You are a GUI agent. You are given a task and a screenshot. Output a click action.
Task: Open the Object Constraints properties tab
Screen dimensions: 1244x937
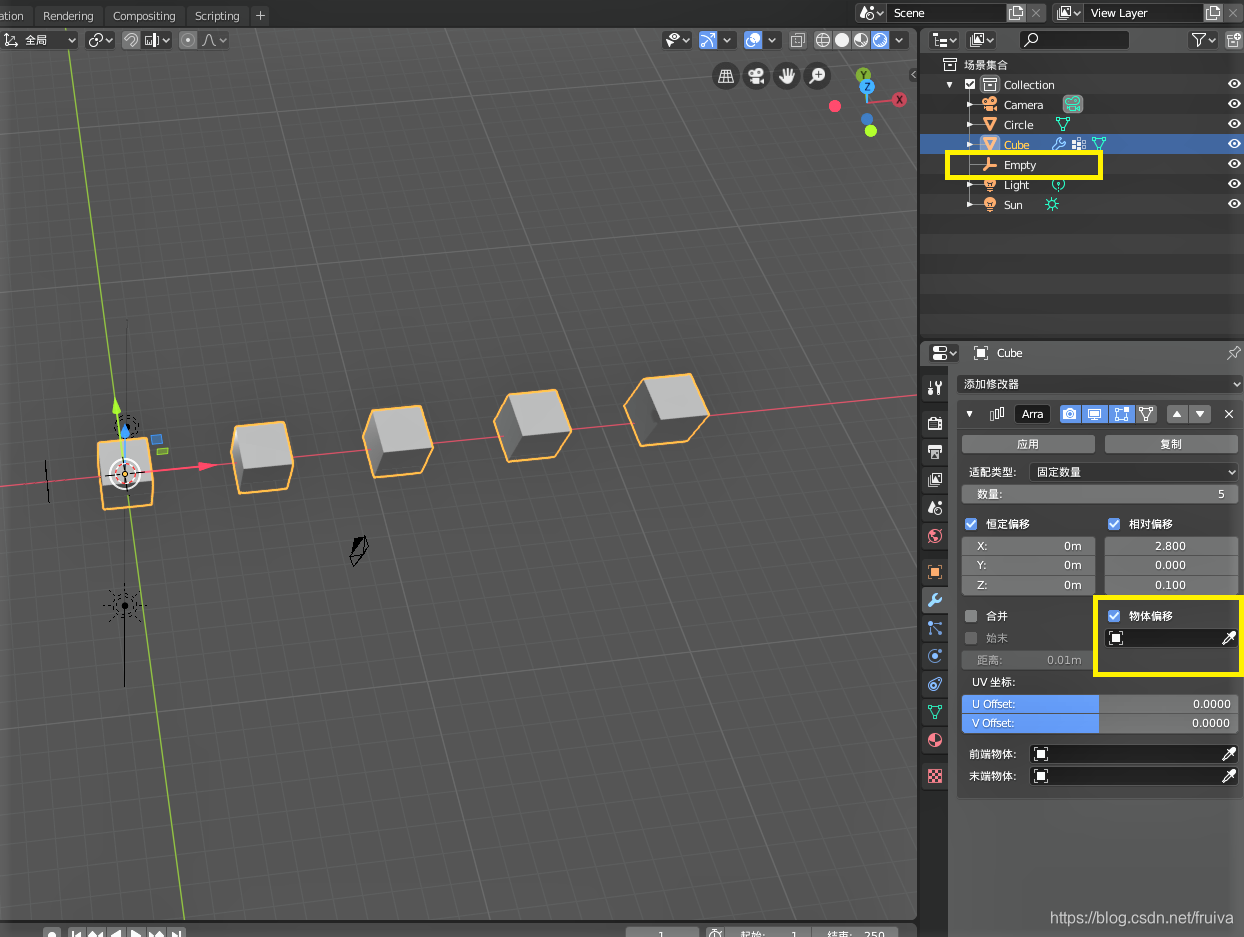point(935,684)
